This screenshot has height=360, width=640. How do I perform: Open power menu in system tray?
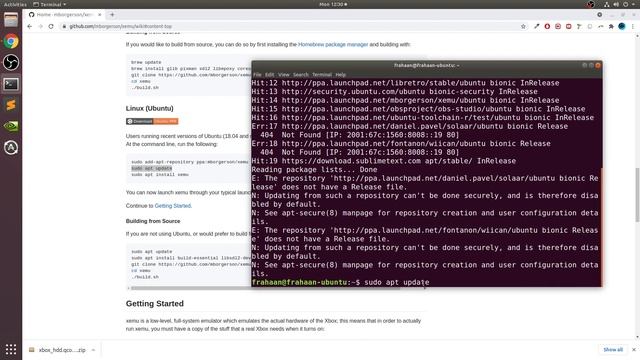point(626,4)
